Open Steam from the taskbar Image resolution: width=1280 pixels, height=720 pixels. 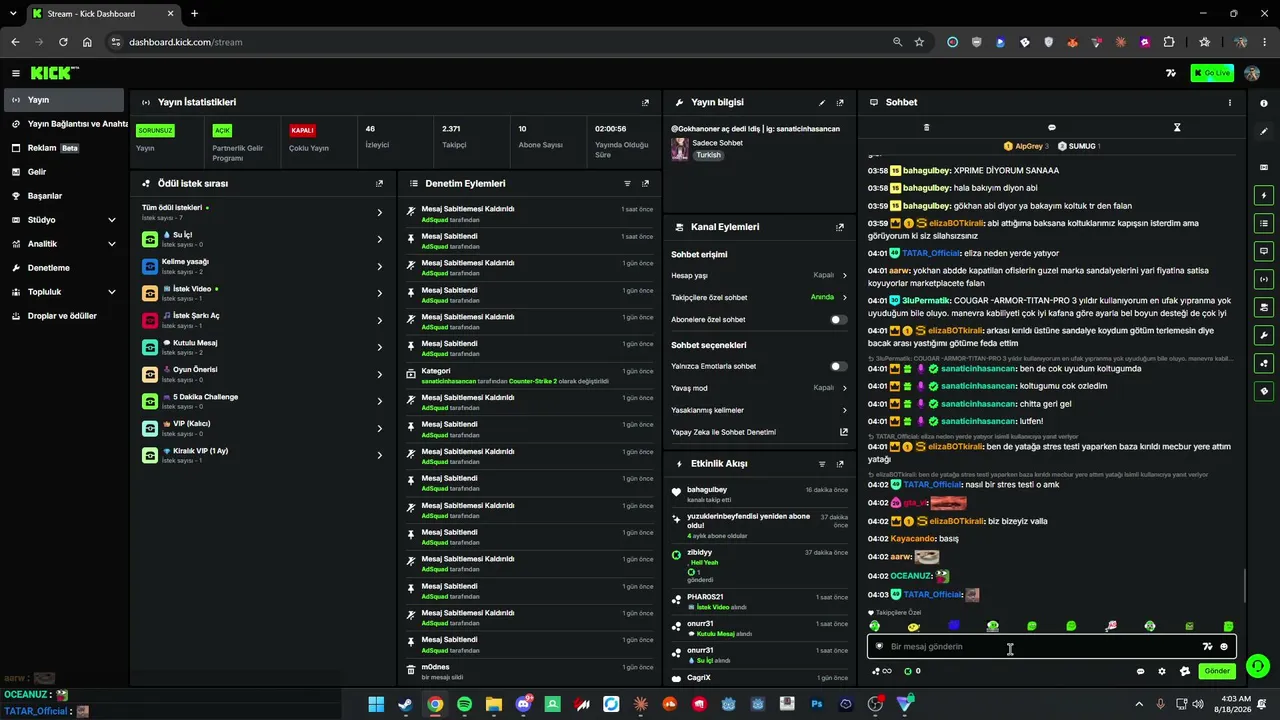click(405, 705)
